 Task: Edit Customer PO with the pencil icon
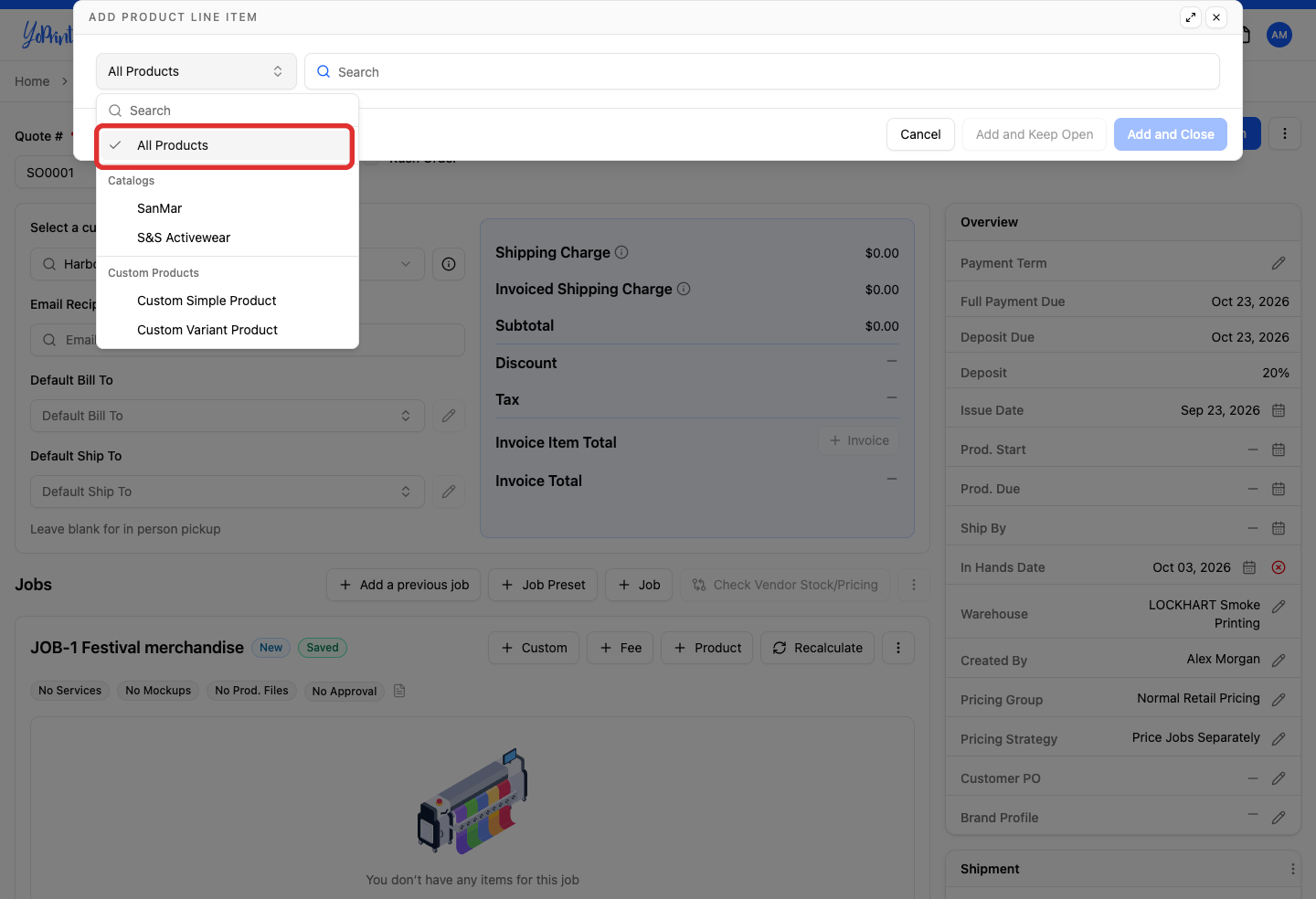[x=1279, y=778]
